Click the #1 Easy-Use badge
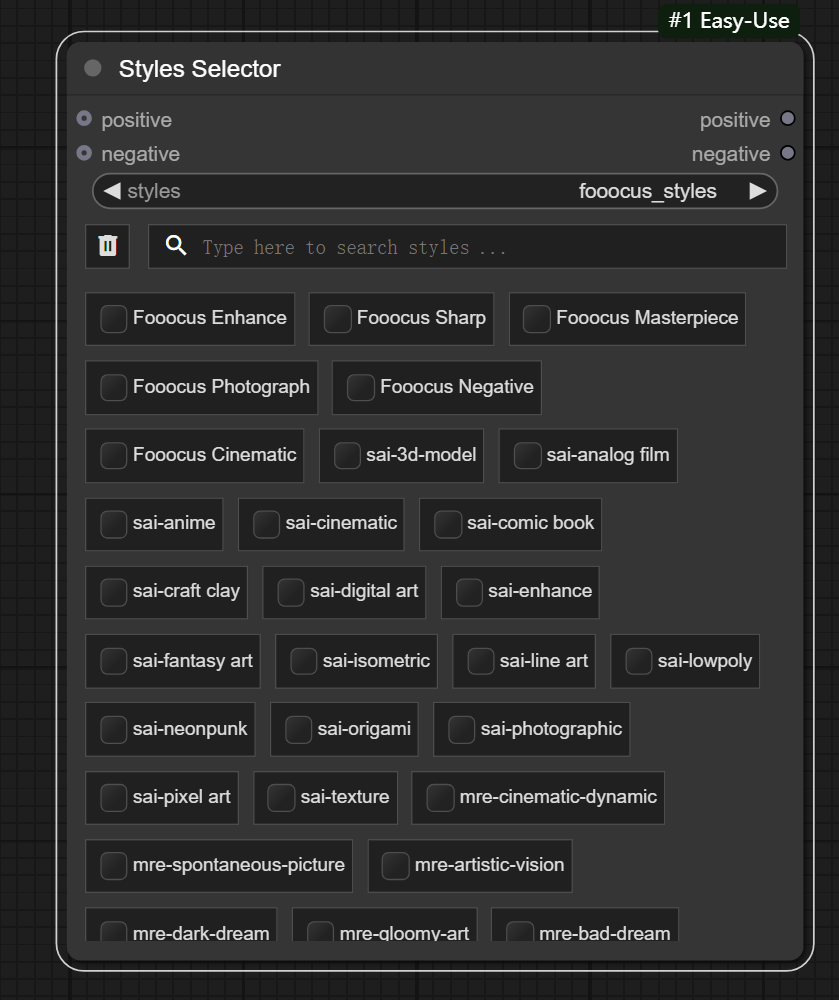 (728, 21)
